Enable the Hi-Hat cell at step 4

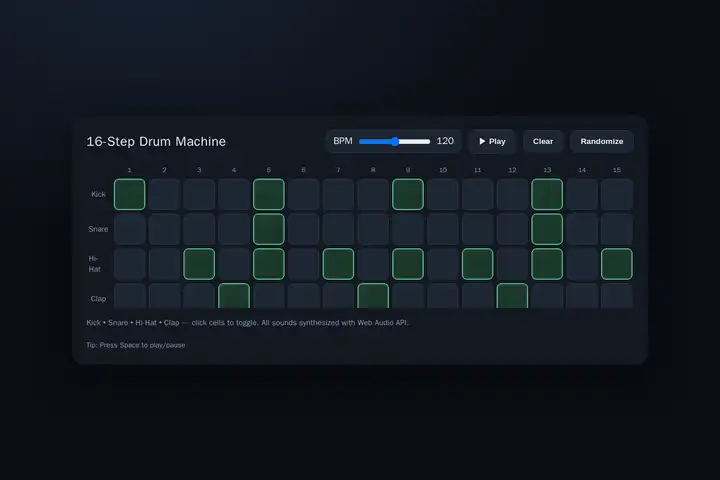[x=234, y=264]
